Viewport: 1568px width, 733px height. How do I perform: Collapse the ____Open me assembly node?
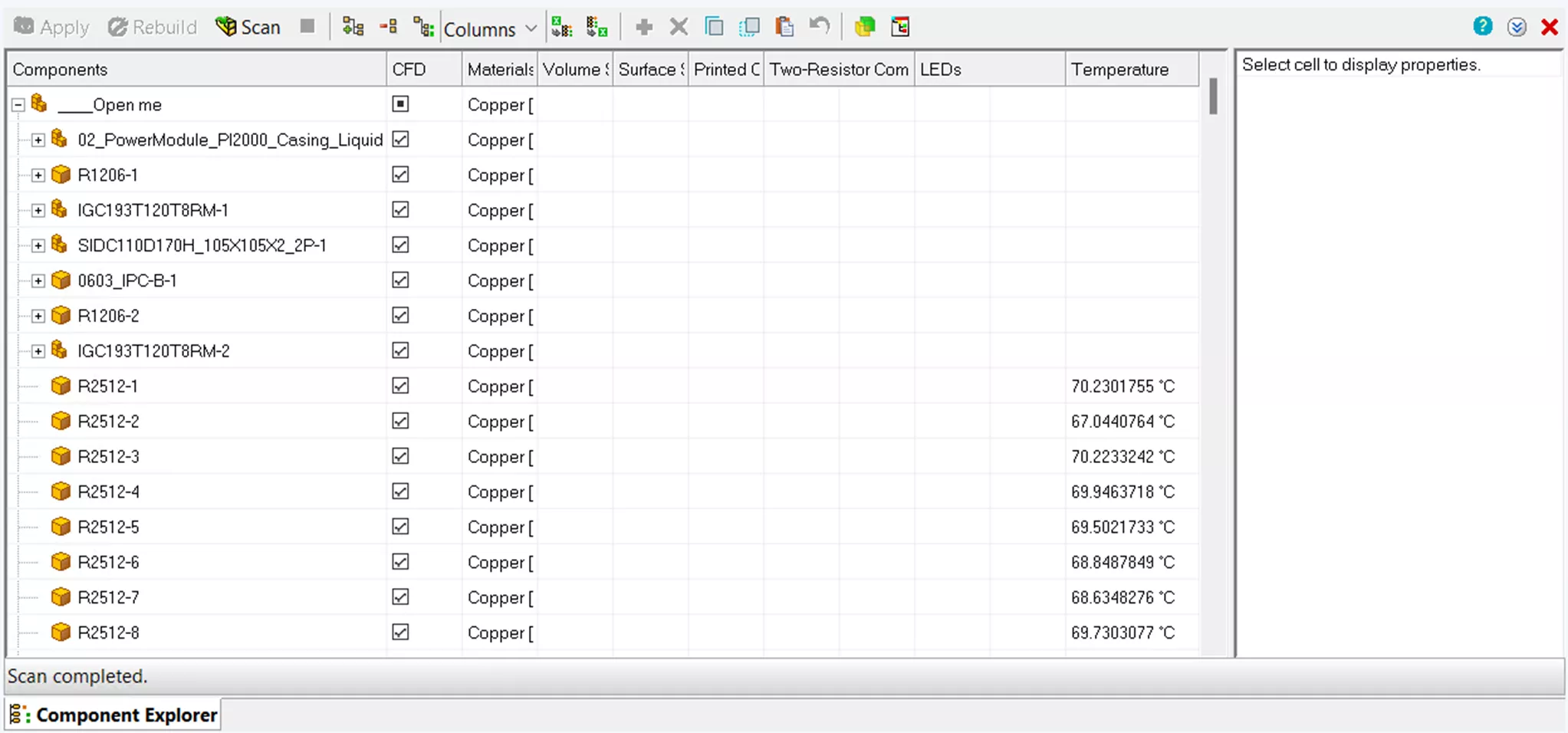coord(16,104)
